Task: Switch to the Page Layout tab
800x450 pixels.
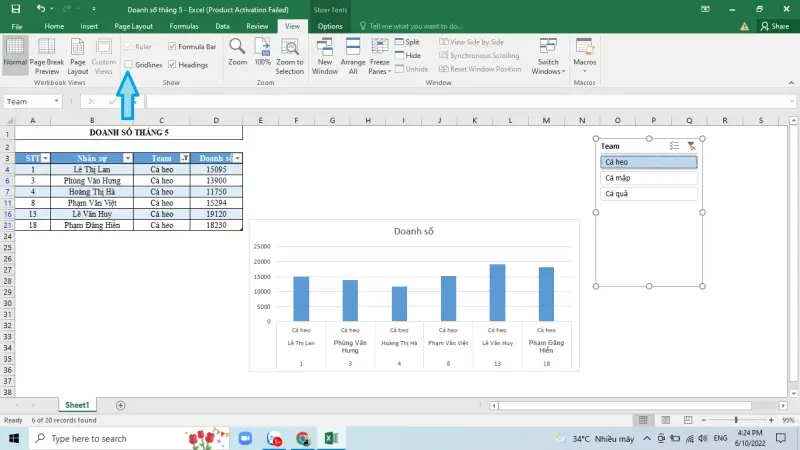Action: click(x=133, y=26)
